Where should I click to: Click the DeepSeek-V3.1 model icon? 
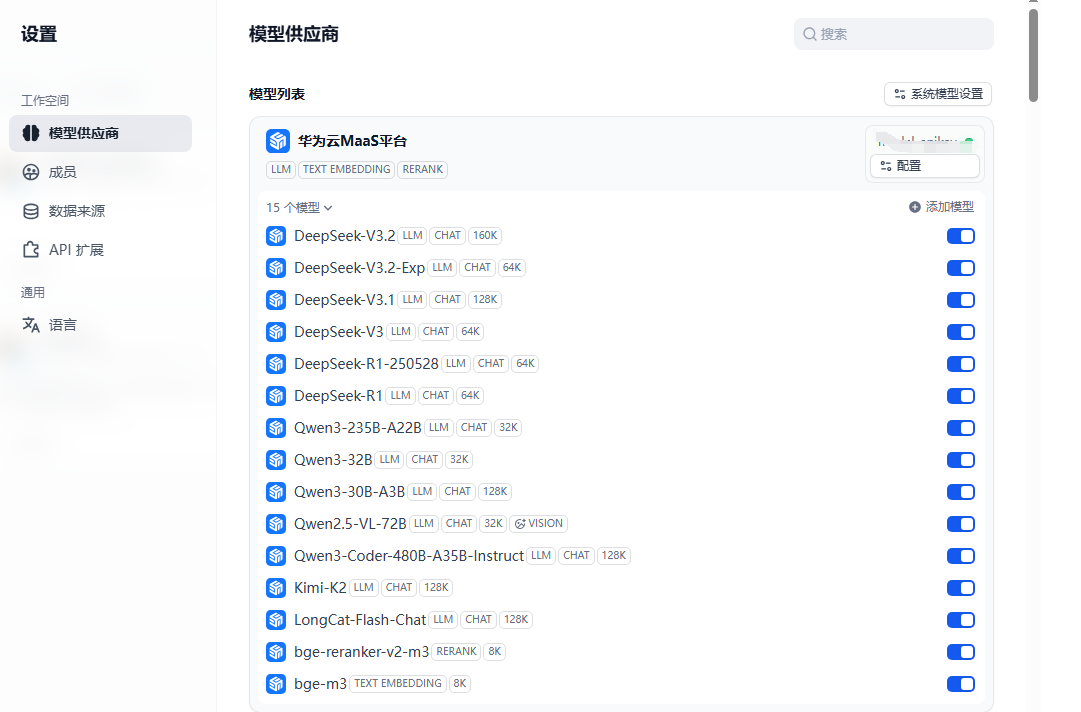[276, 300]
